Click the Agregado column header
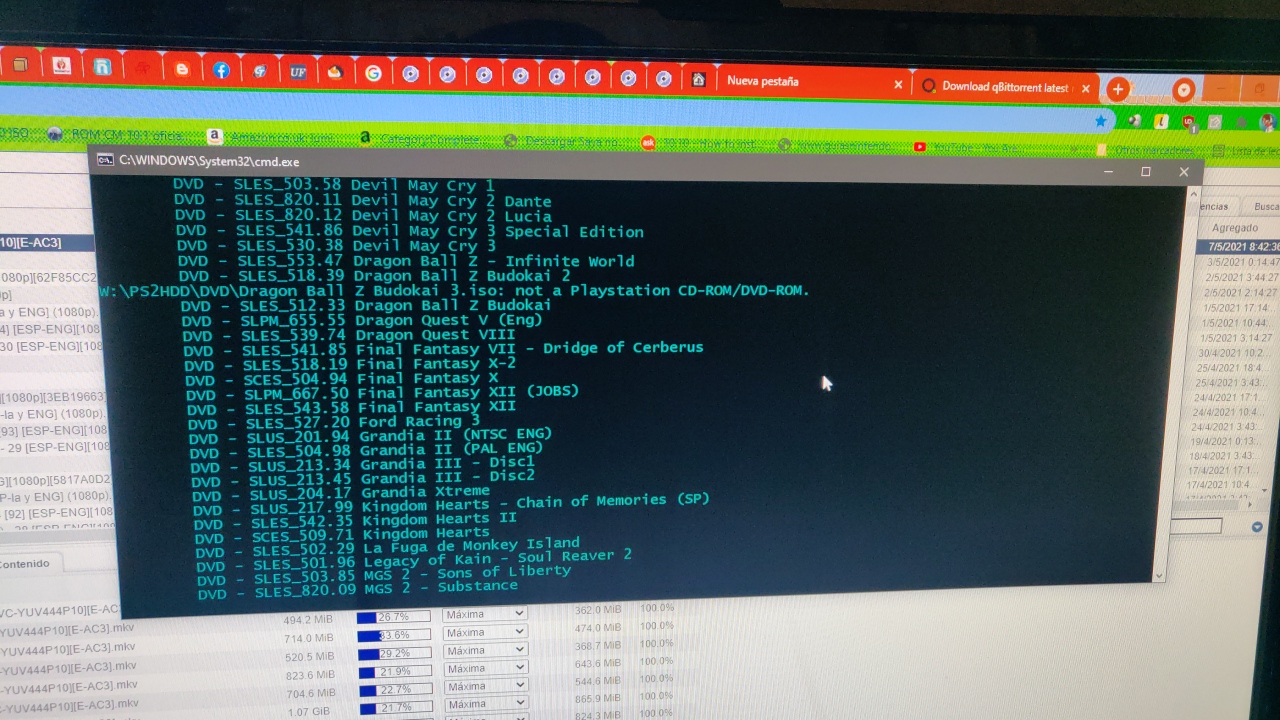 [x=1235, y=228]
